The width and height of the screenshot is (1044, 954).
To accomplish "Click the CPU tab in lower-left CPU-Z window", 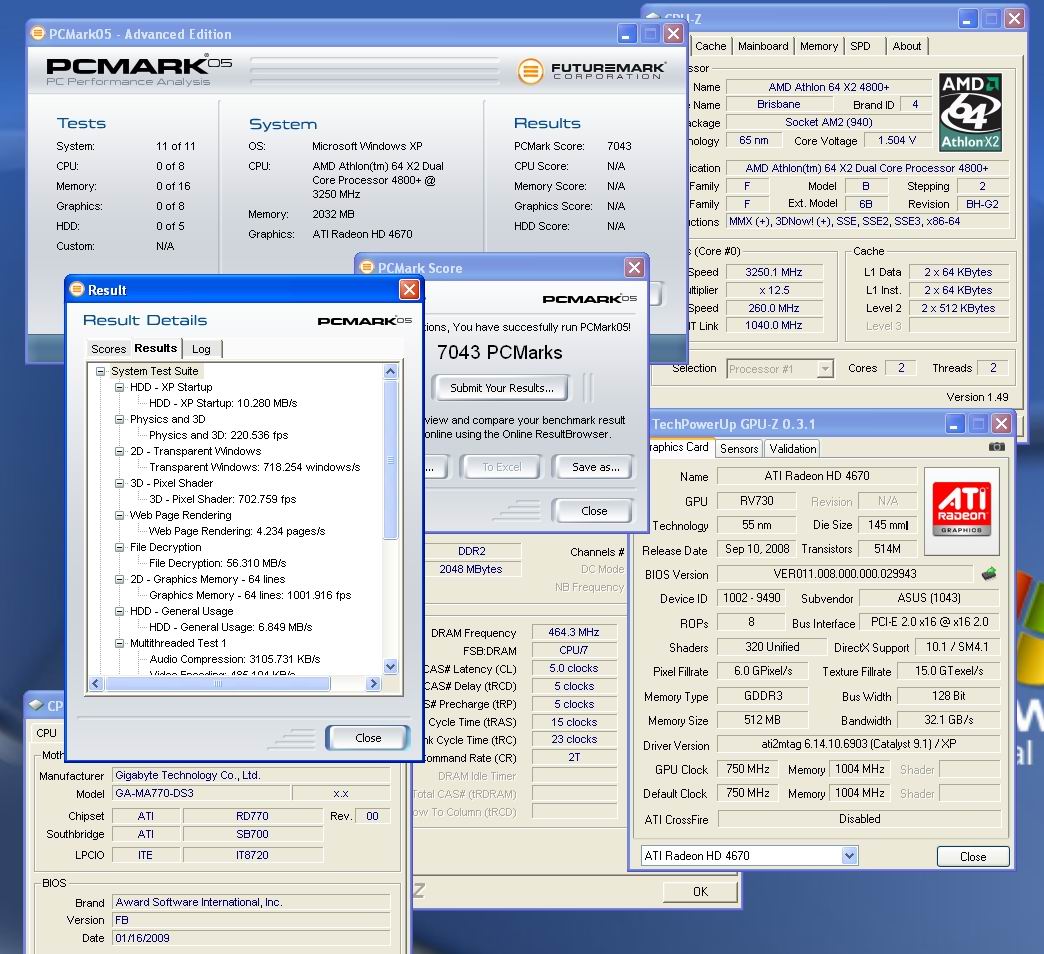I will coord(46,732).
